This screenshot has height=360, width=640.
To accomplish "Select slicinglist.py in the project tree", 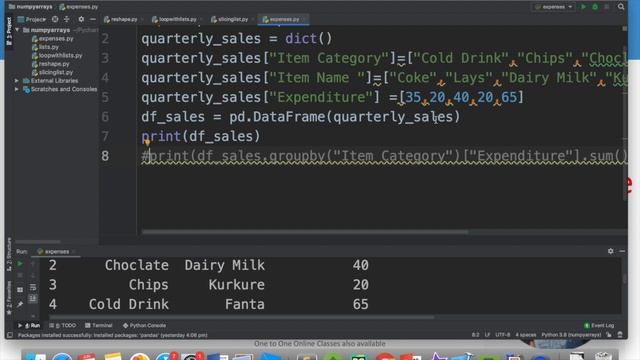I will (x=52, y=72).
